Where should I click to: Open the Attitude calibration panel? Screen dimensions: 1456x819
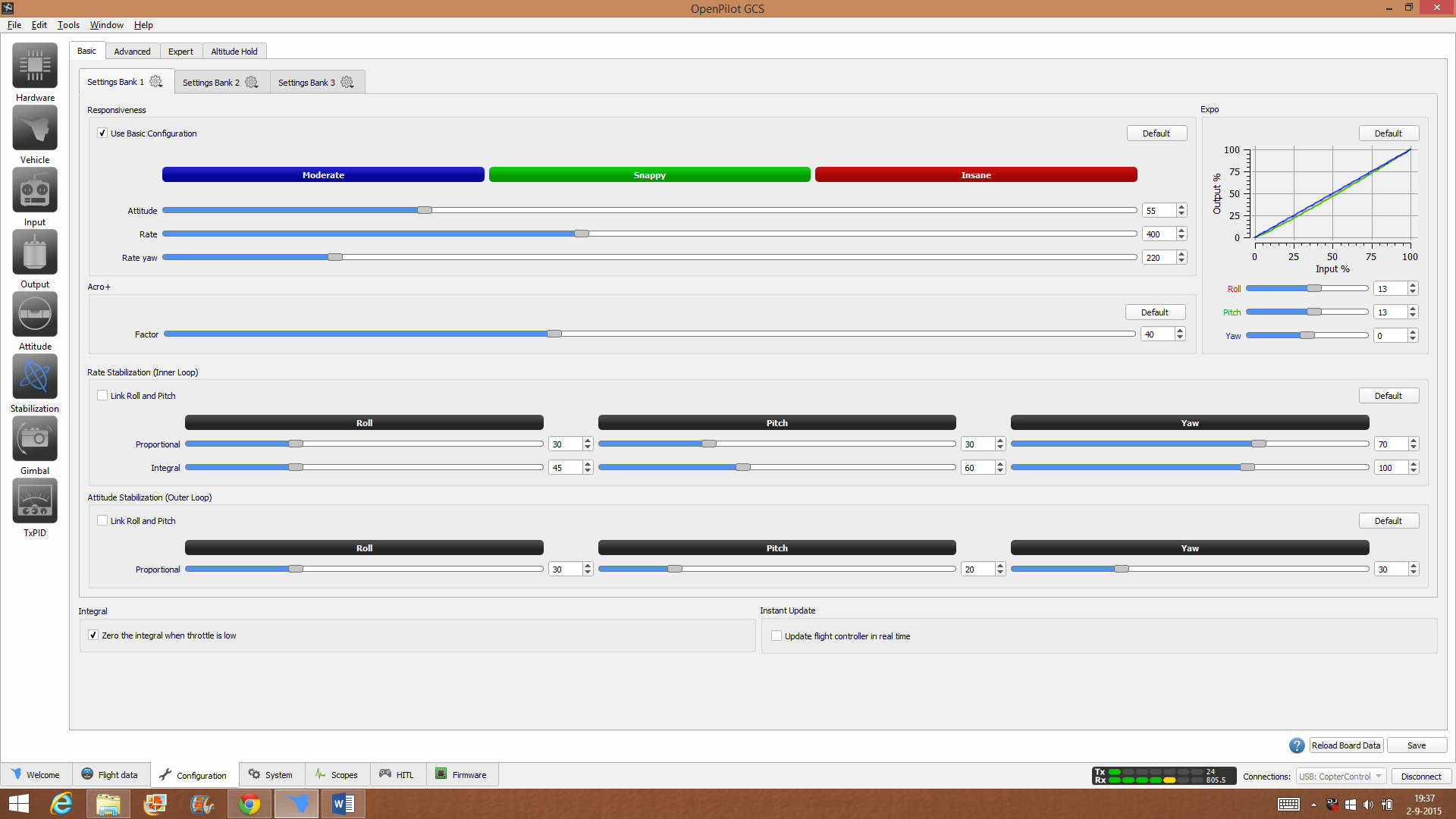click(35, 314)
